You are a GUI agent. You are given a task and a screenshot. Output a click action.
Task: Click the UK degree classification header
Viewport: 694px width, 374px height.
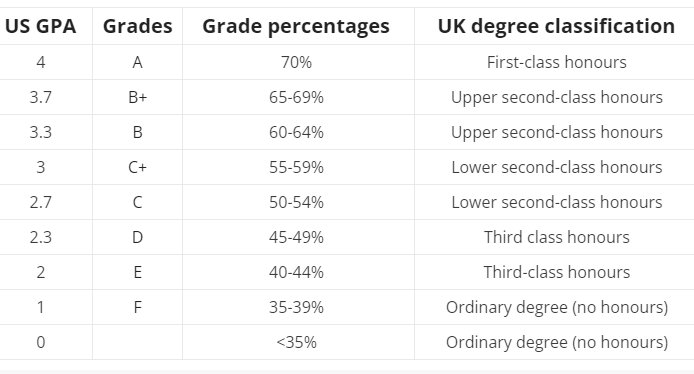[x=556, y=26]
